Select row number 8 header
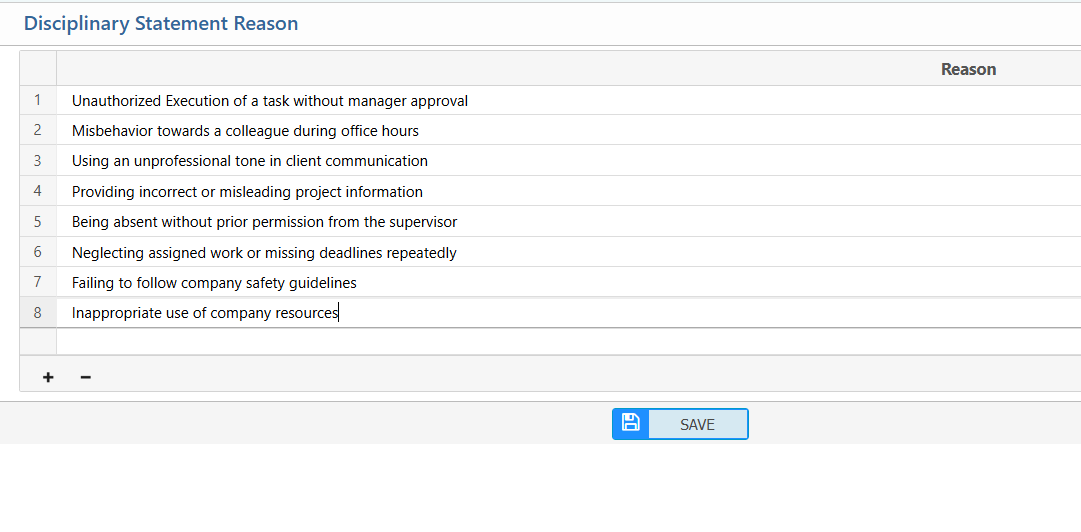Image resolution: width=1081 pixels, height=532 pixels. point(38,313)
